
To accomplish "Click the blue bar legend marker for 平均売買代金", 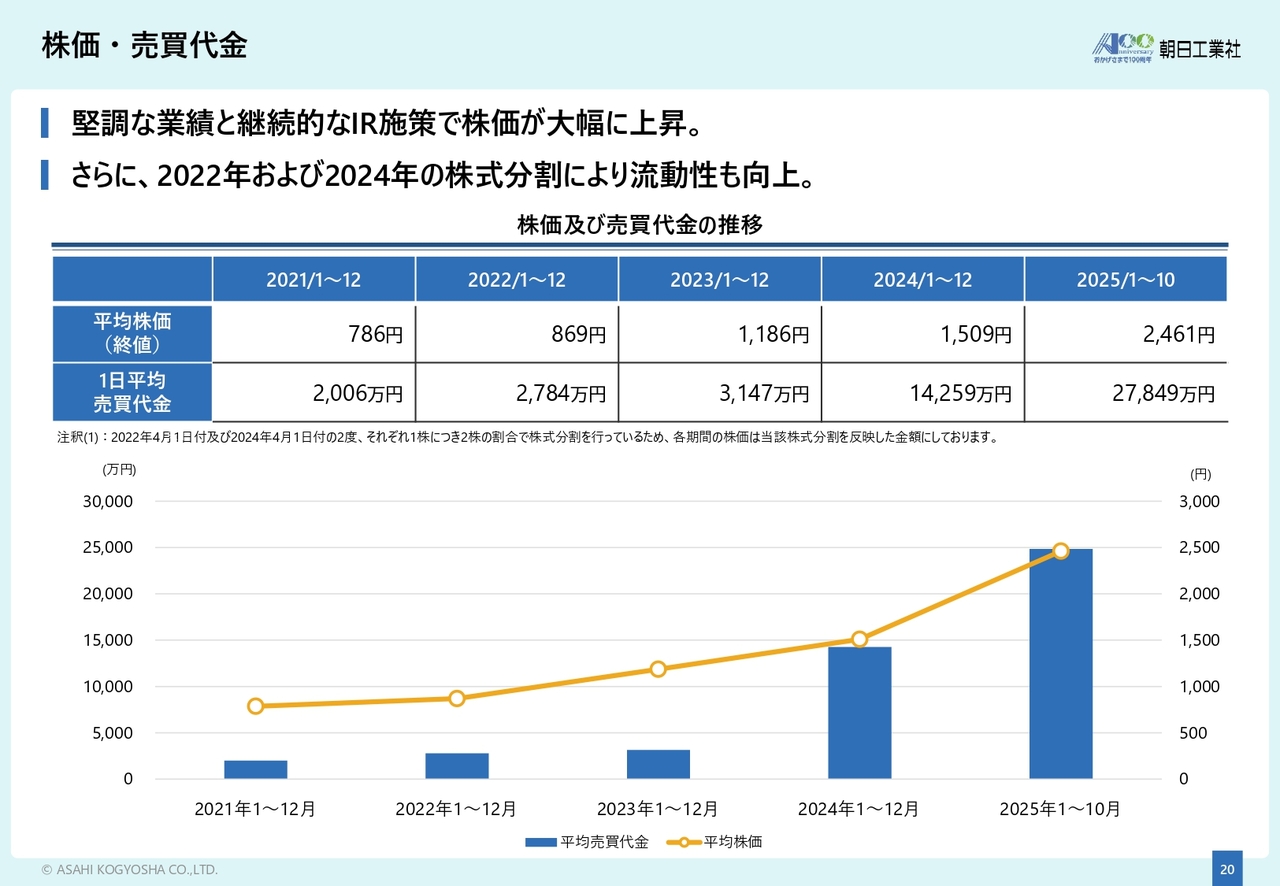I will (x=541, y=842).
